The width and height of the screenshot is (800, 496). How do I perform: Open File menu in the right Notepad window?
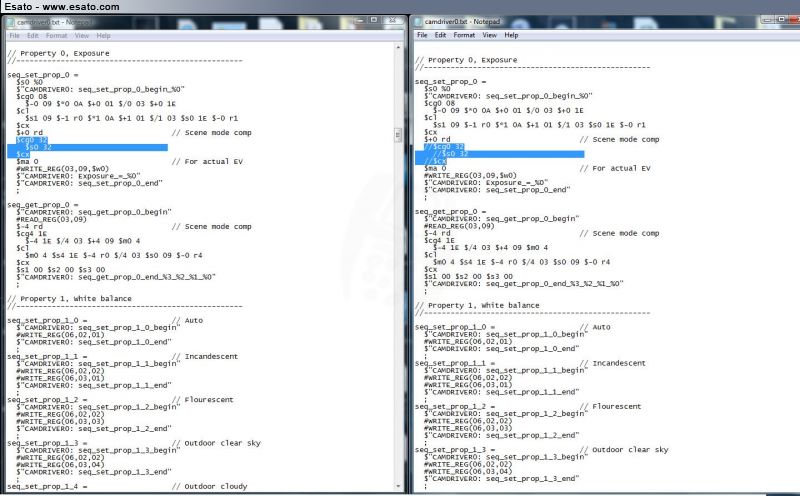422,35
